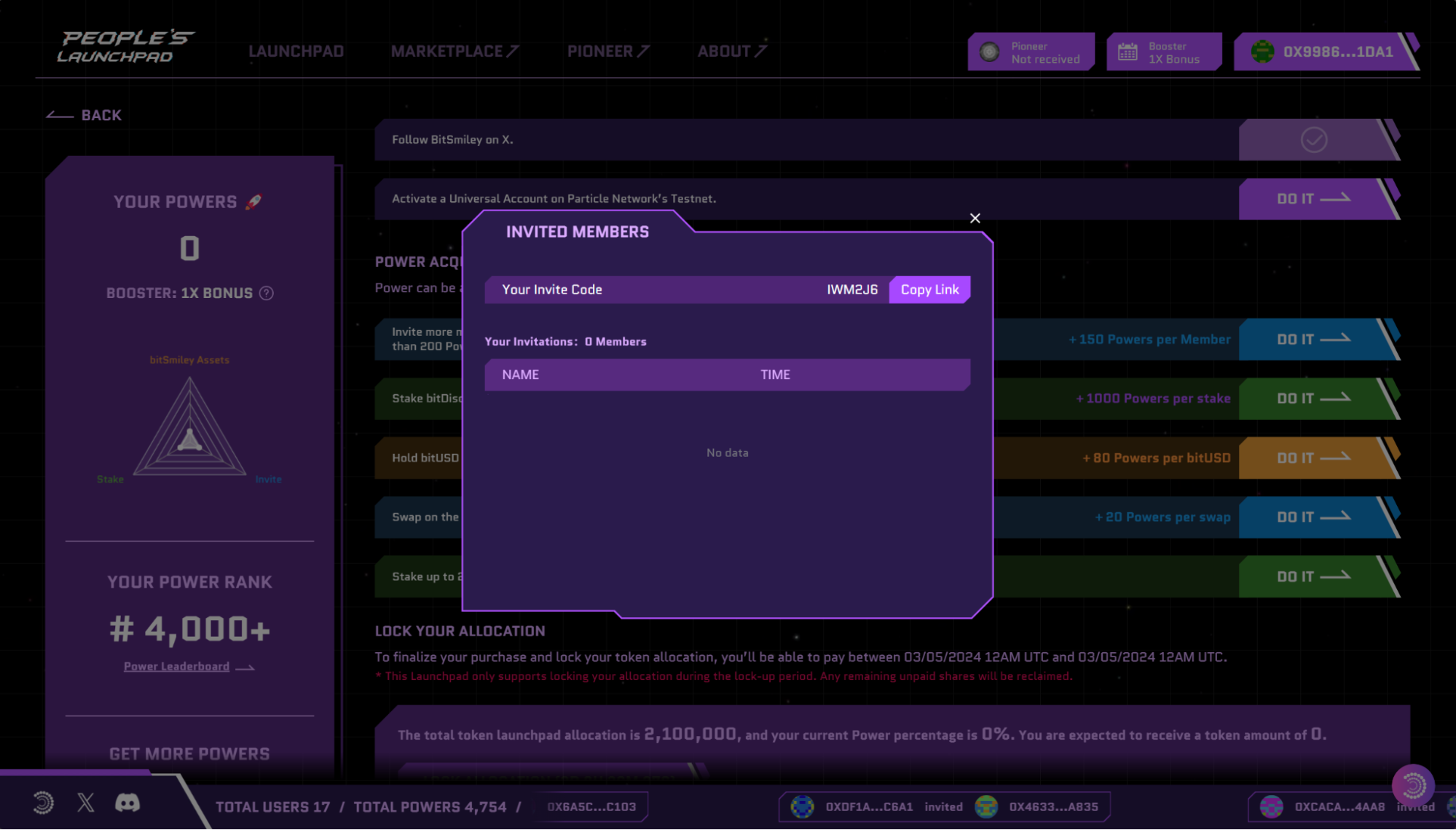Click the booster help question mark icon
This screenshot has height=830, width=1456.
267,293
